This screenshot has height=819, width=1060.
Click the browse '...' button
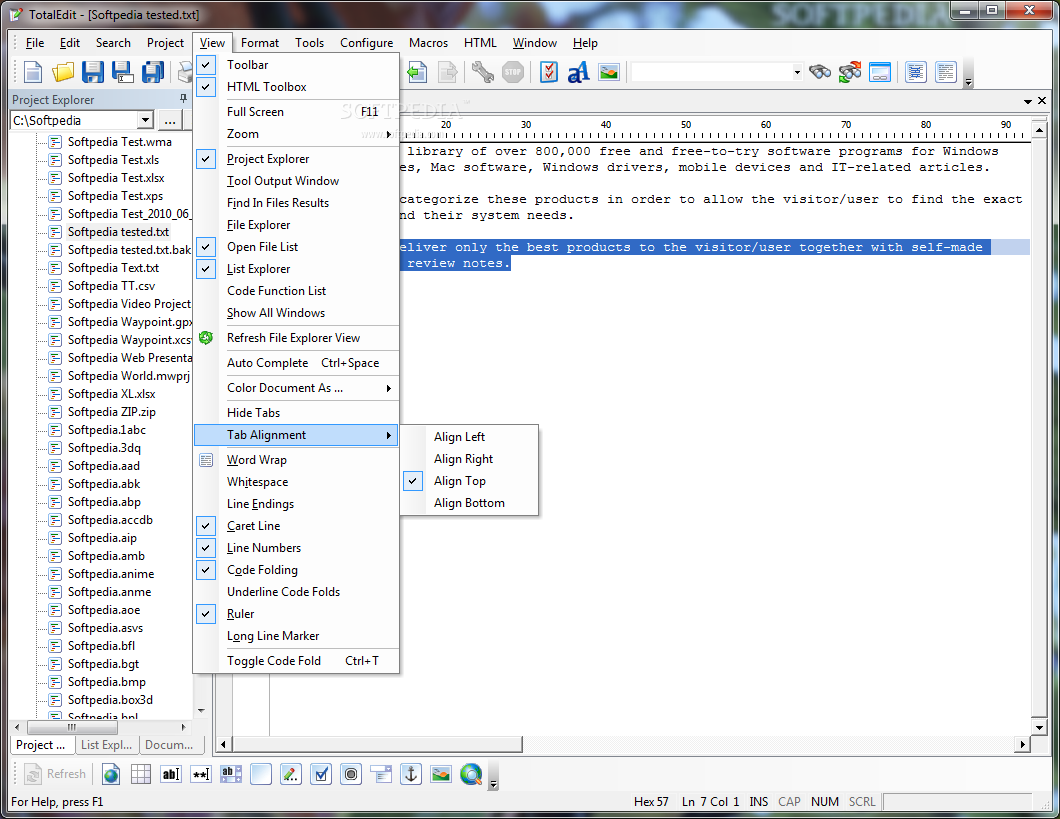(x=170, y=121)
